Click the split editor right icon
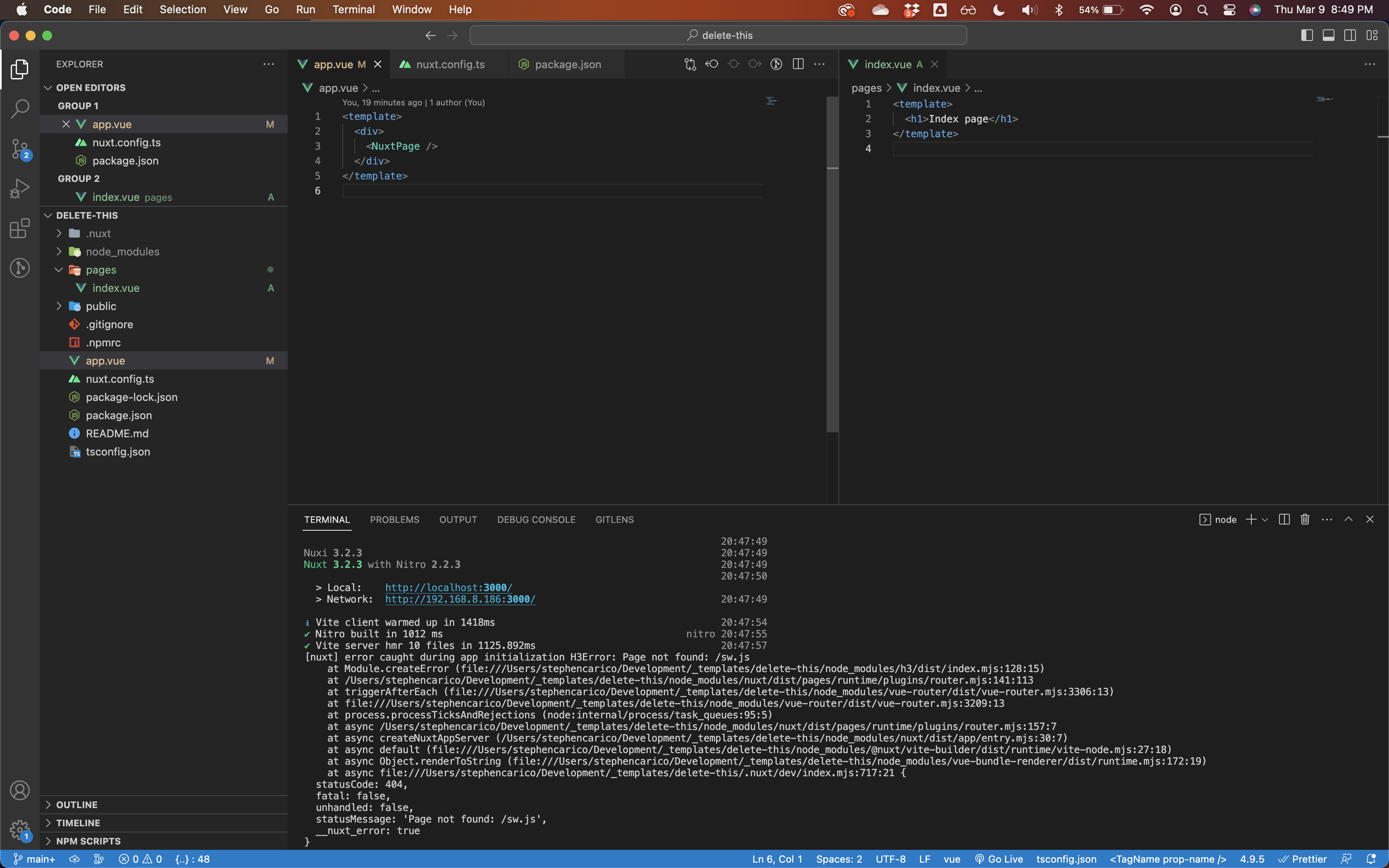The width and height of the screenshot is (1389, 868). tap(798, 64)
